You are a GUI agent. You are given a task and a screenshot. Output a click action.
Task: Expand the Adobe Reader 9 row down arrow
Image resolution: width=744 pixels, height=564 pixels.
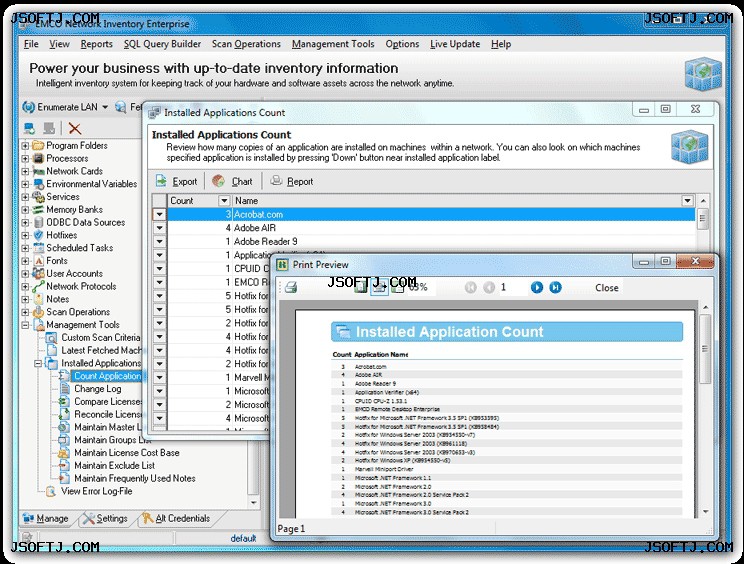[x=159, y=241]
